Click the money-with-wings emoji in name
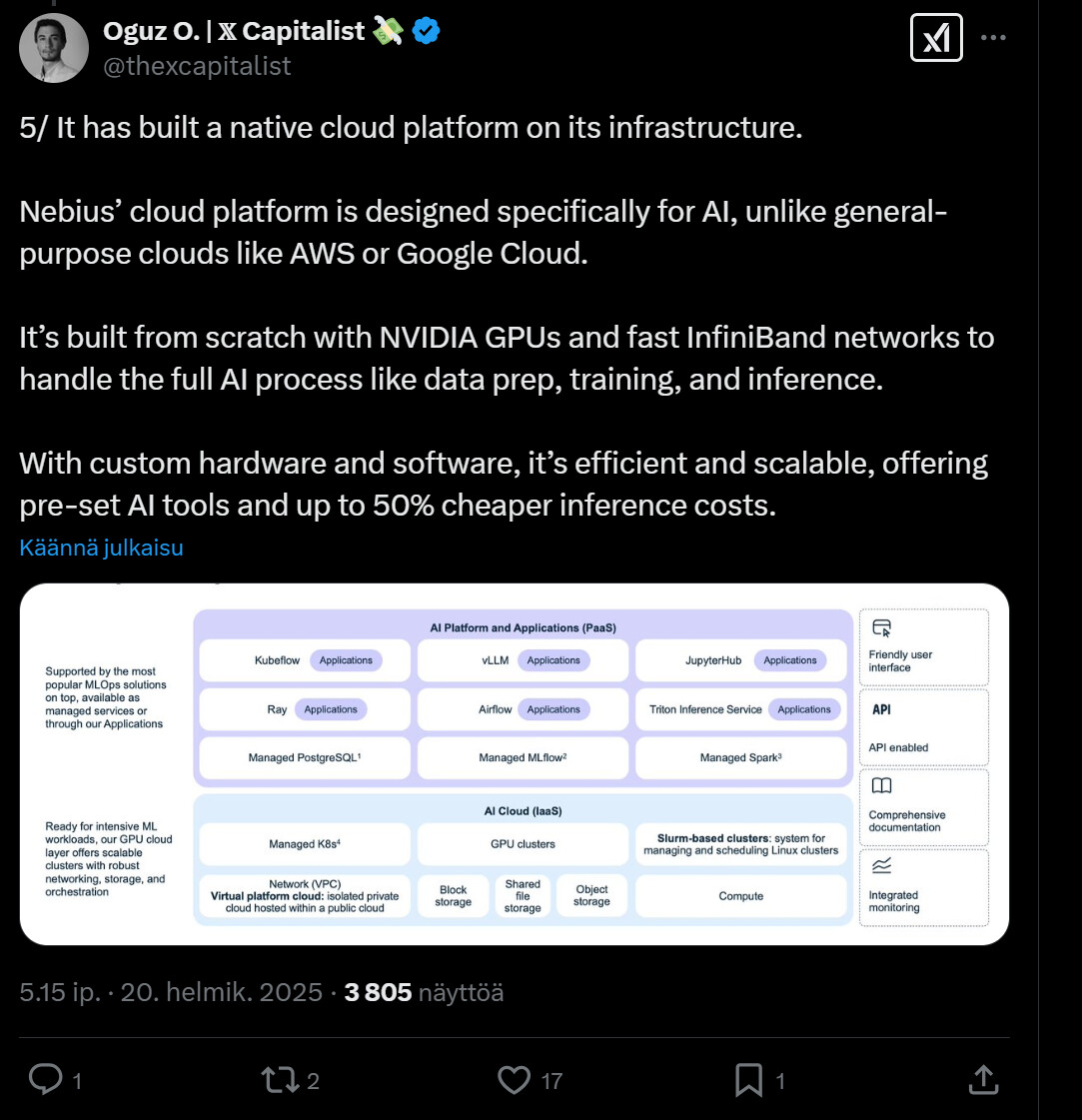Image resolution: width=1082 pixels, height=1120 pixels. coord(389,31)
